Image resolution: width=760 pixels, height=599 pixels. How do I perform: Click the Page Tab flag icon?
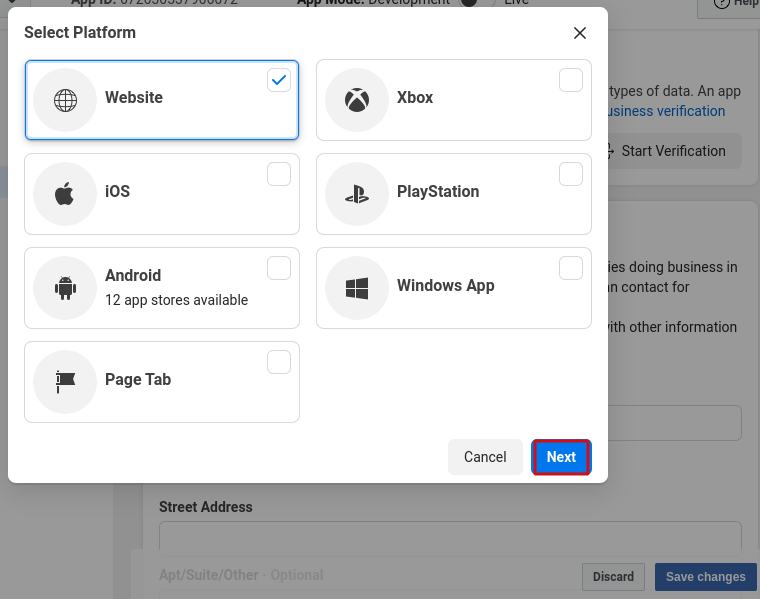pyautogui.click(x=65, y=382)
